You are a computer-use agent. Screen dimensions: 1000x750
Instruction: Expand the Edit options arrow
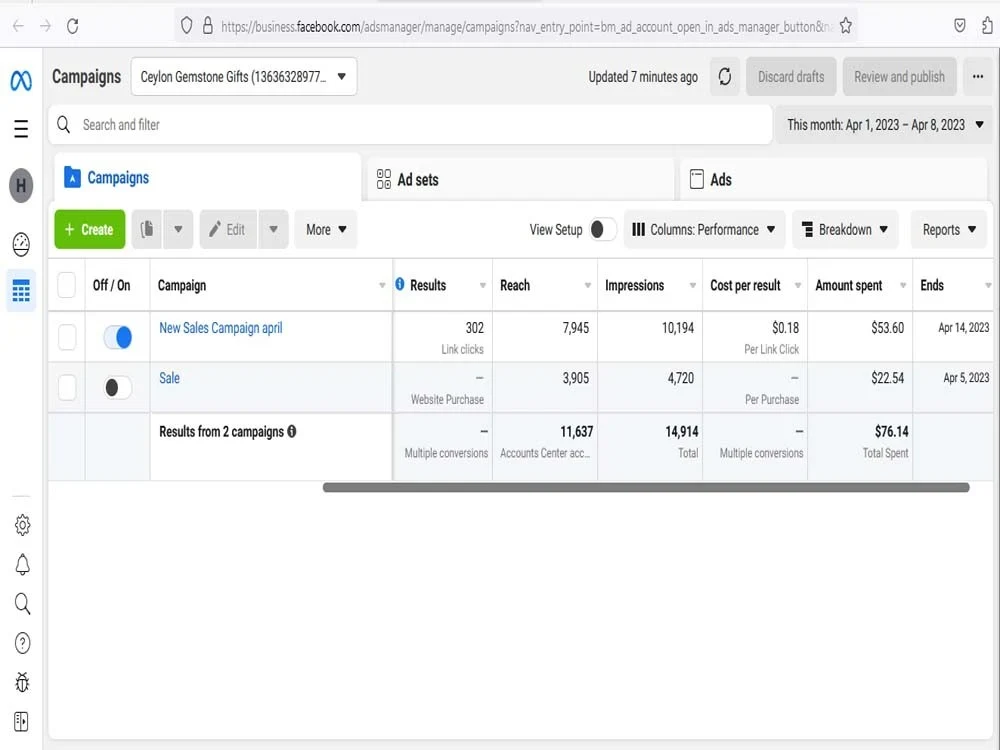273,229
